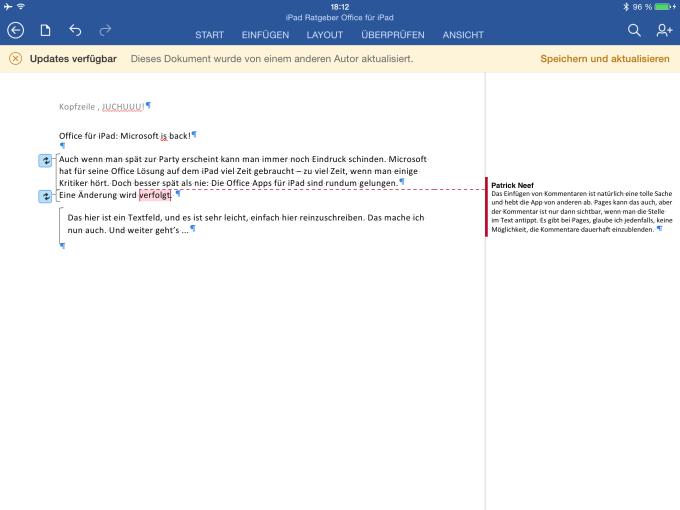This screenshot has height=510, width=680.
Task: Tap inside the text box 'Das hier ist ein Textfeld'
Action: point(245,224)
